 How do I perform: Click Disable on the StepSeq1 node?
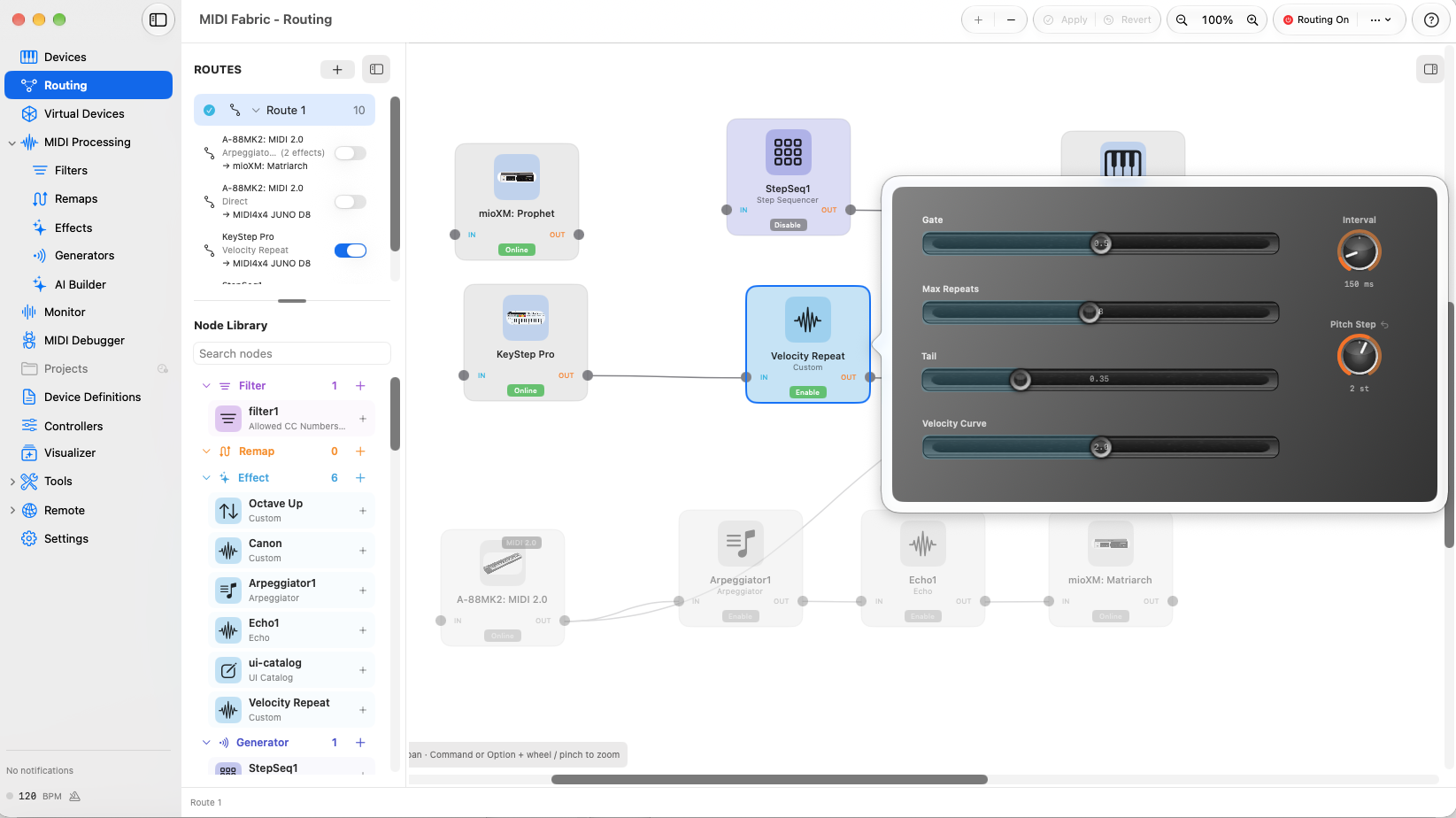[787, 225]
